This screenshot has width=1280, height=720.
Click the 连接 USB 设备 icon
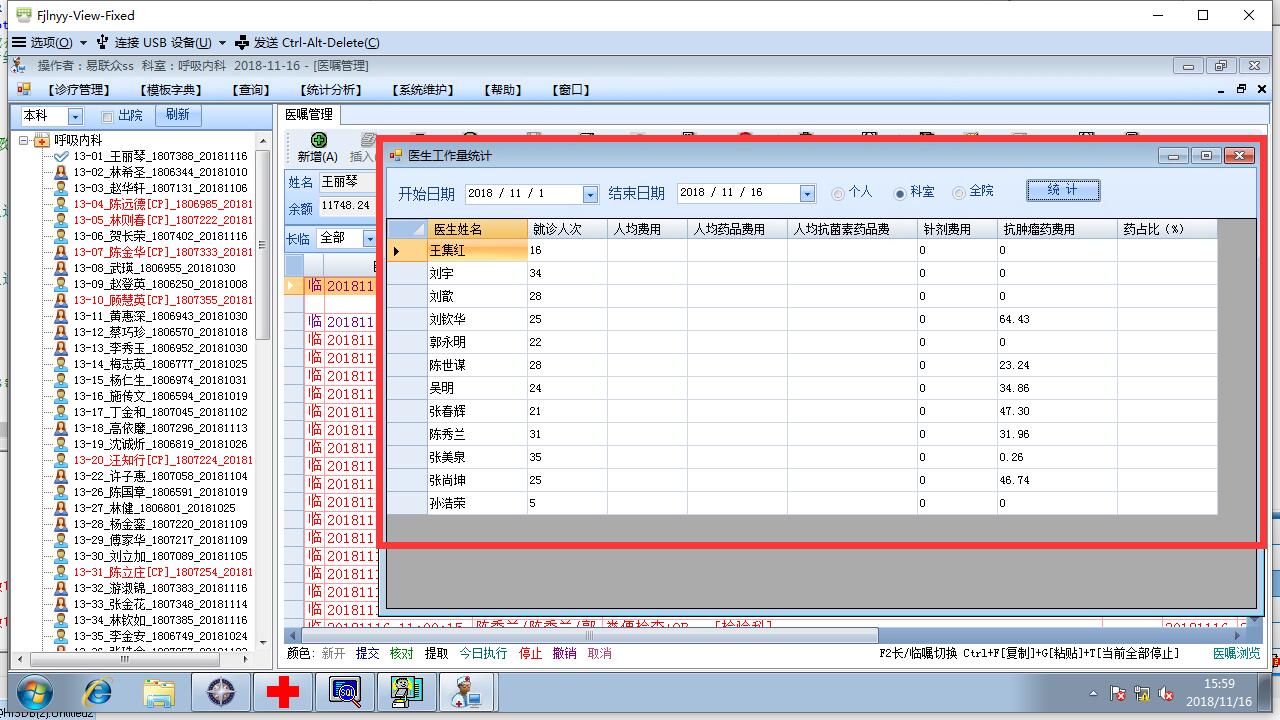(x=102, y=43)
